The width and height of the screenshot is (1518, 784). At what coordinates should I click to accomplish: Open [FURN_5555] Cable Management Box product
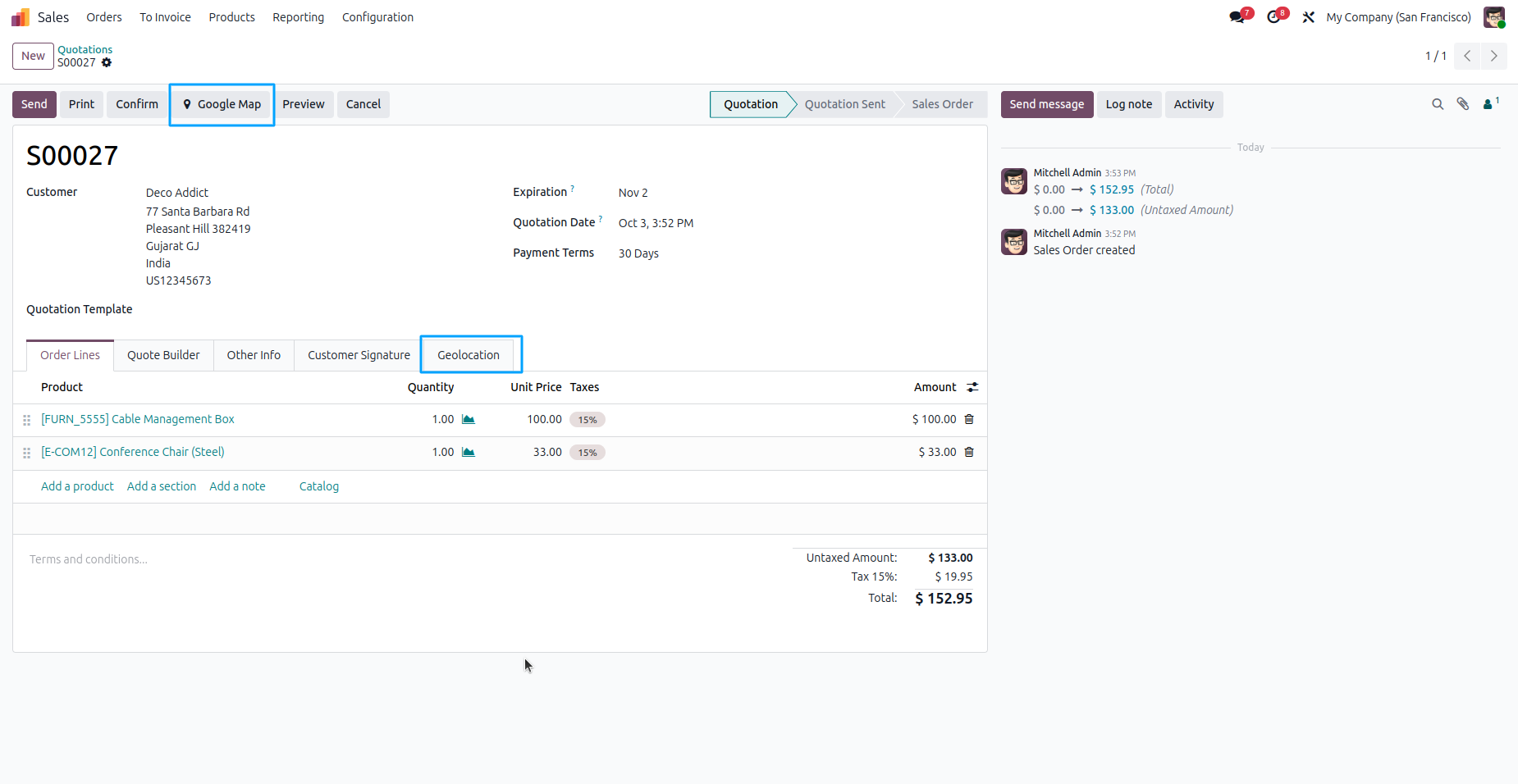(x=138, y=419)
